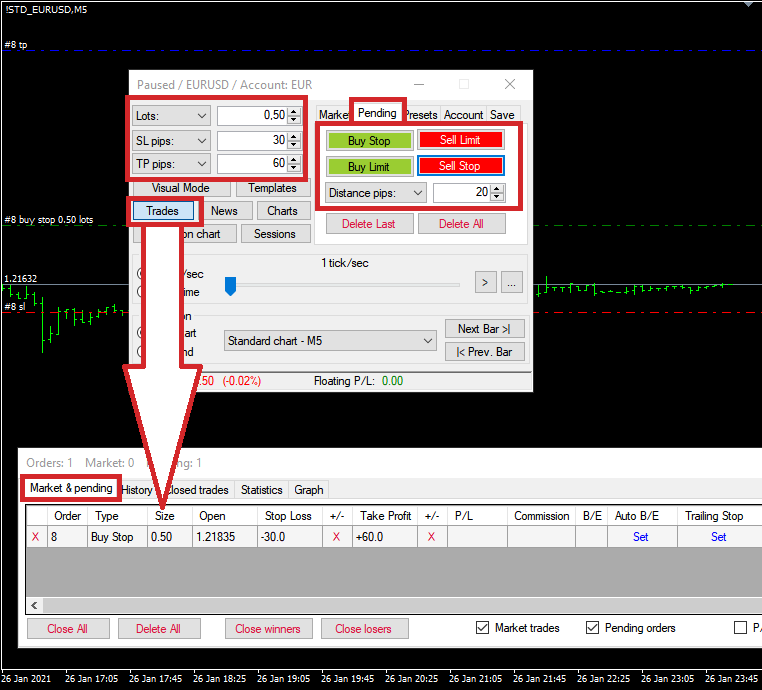Click the Sell Limit button
The image size is (762, 690).
click(460, 140)
